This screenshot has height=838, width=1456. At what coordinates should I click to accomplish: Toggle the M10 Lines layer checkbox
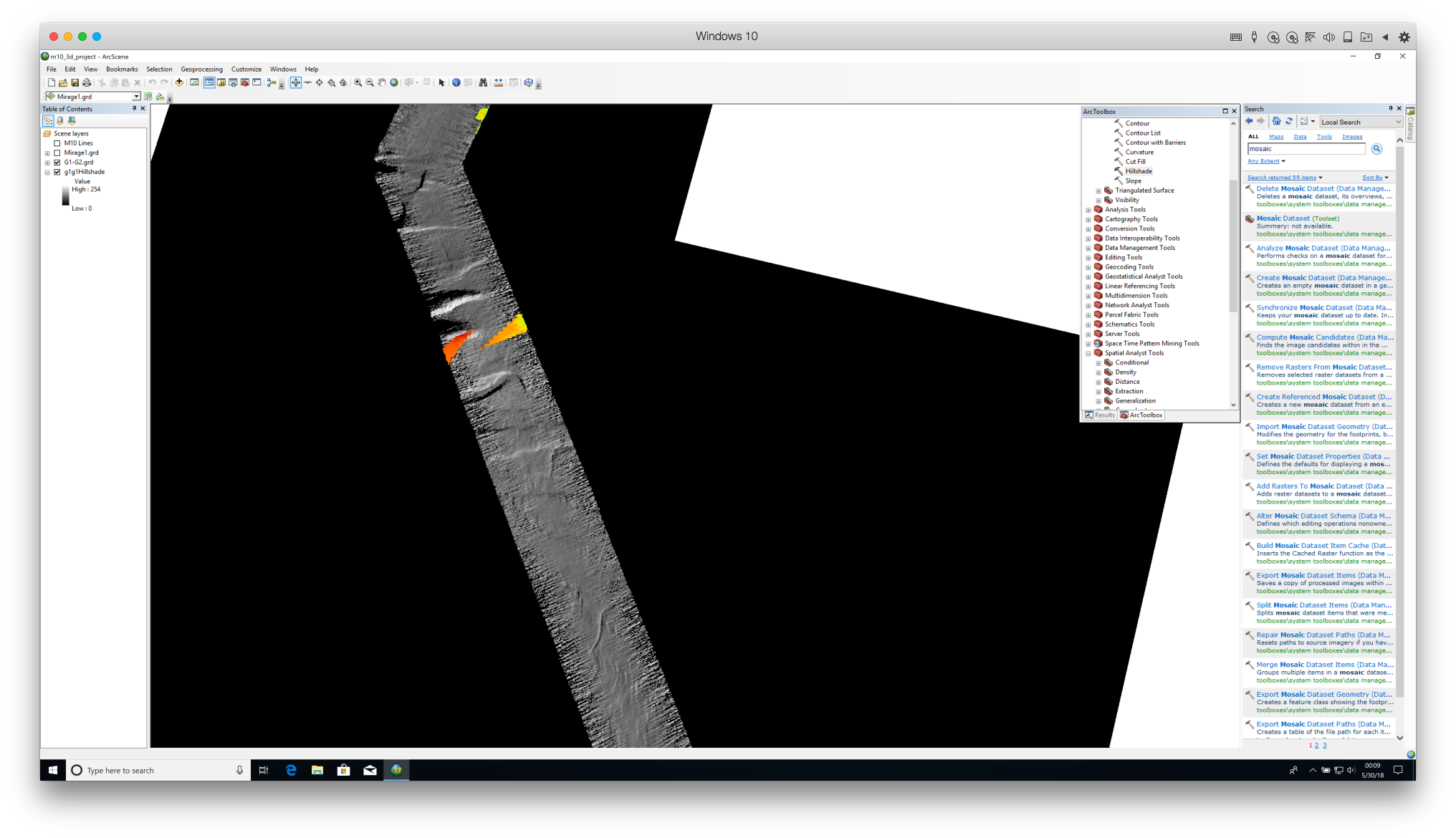pyautogui.click(x=57, y=143)
